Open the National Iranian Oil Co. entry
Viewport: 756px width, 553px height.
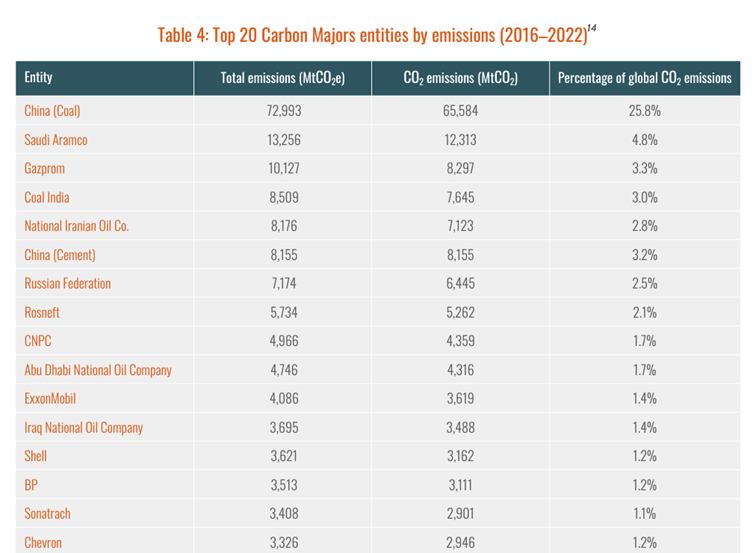(76, 226)
